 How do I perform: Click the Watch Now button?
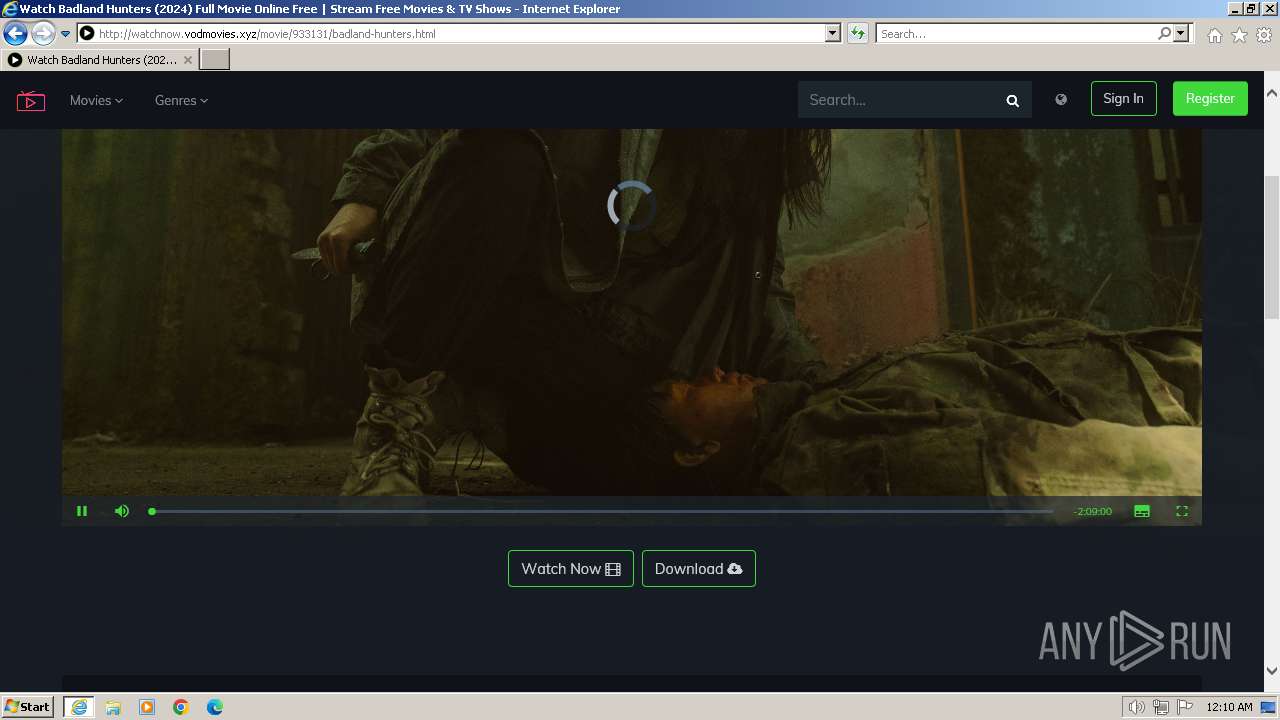pyautogui.click(x=571, y=568)
